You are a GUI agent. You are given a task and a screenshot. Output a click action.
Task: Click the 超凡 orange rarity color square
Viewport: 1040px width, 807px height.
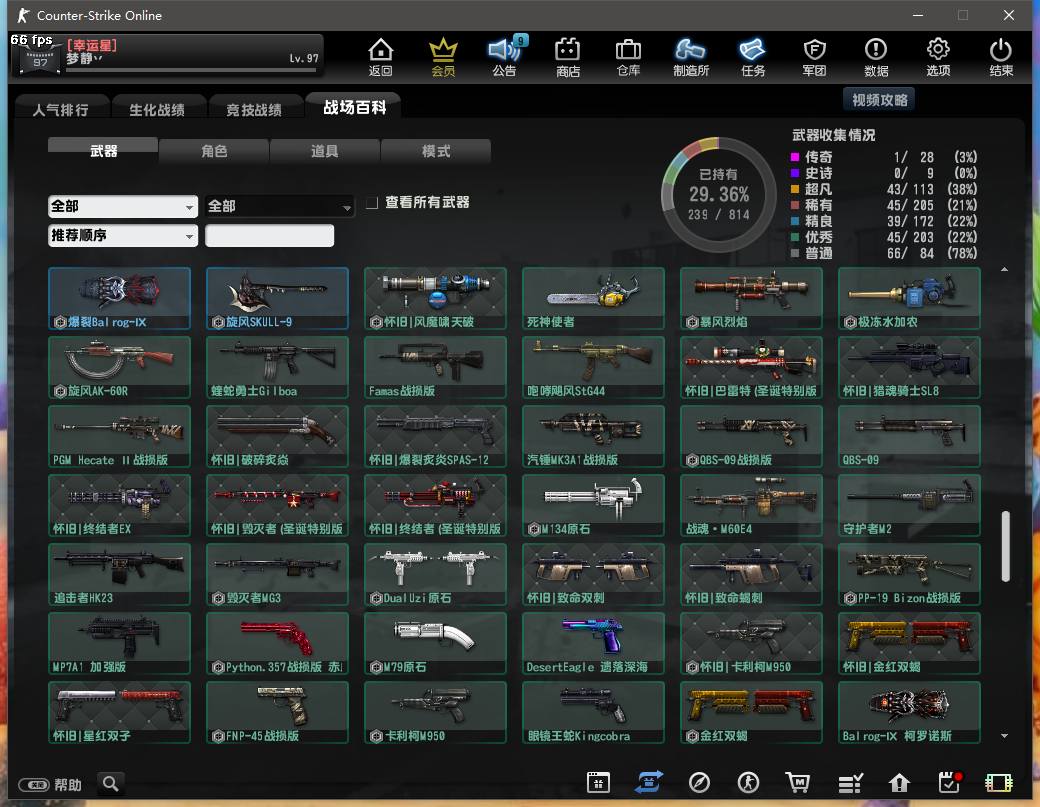(x=795, y=189)
